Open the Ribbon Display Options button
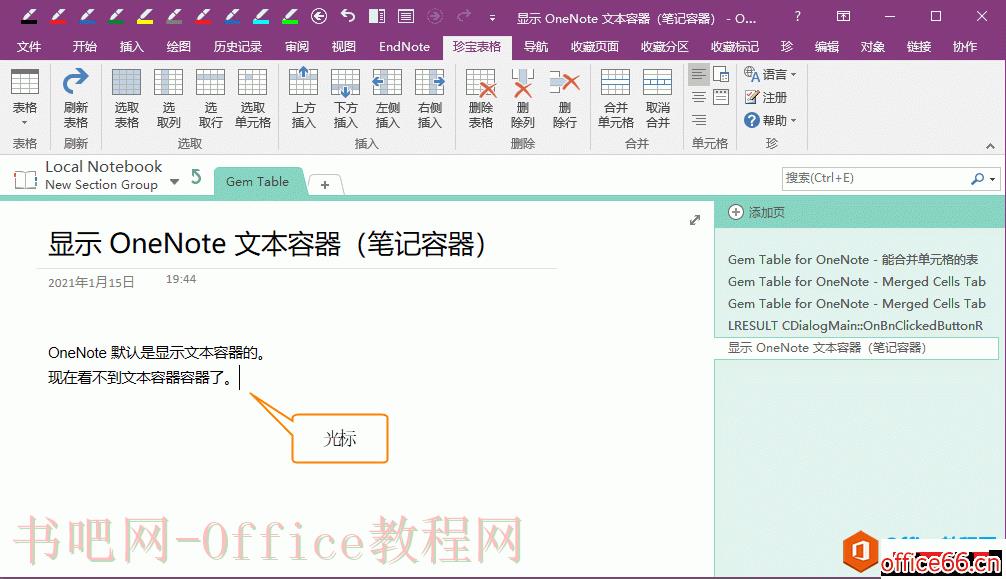The image size is (1006, 579). coord(843,17)
